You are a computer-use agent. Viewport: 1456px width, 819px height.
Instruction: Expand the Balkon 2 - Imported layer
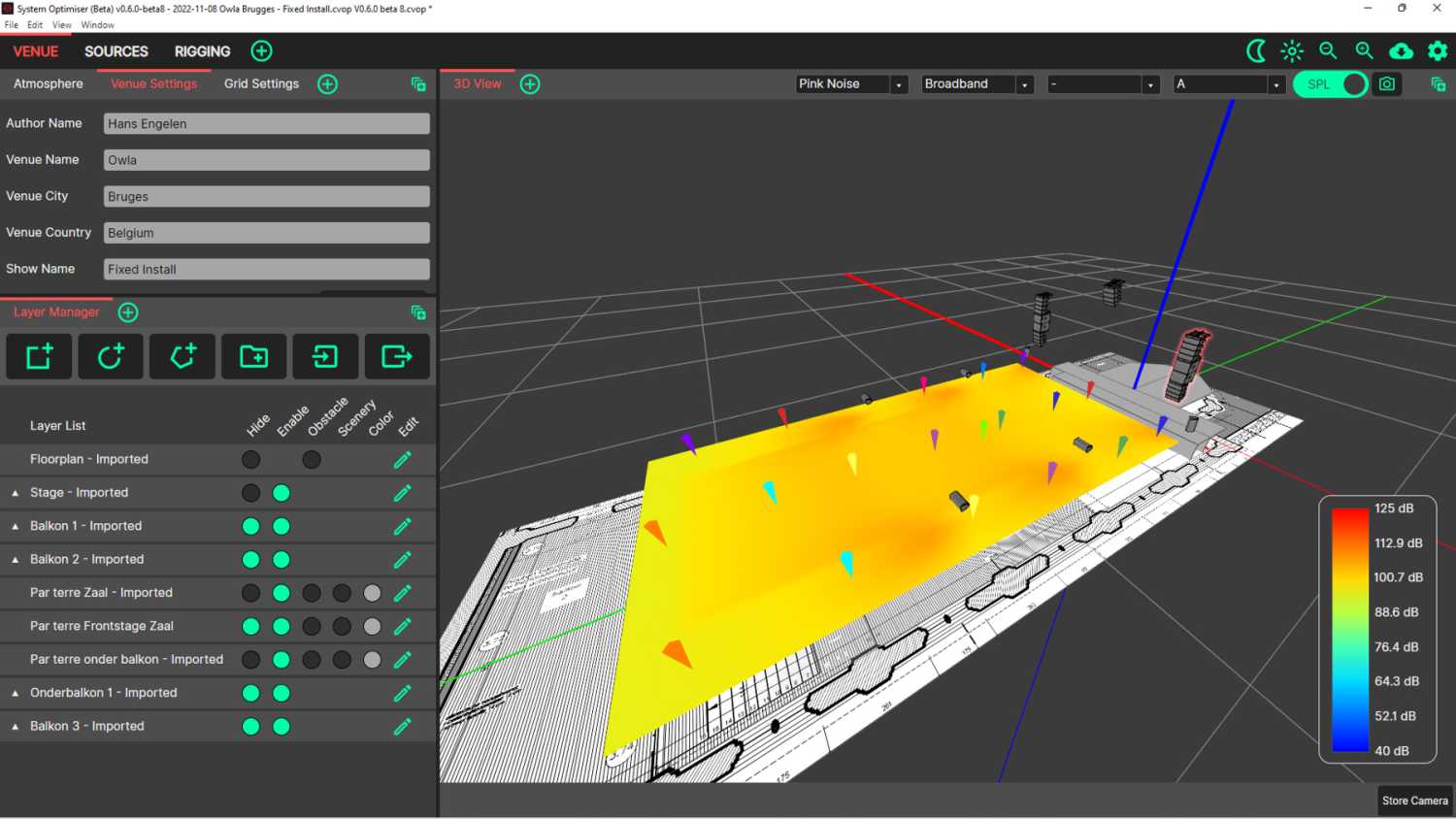pos(16,560)
